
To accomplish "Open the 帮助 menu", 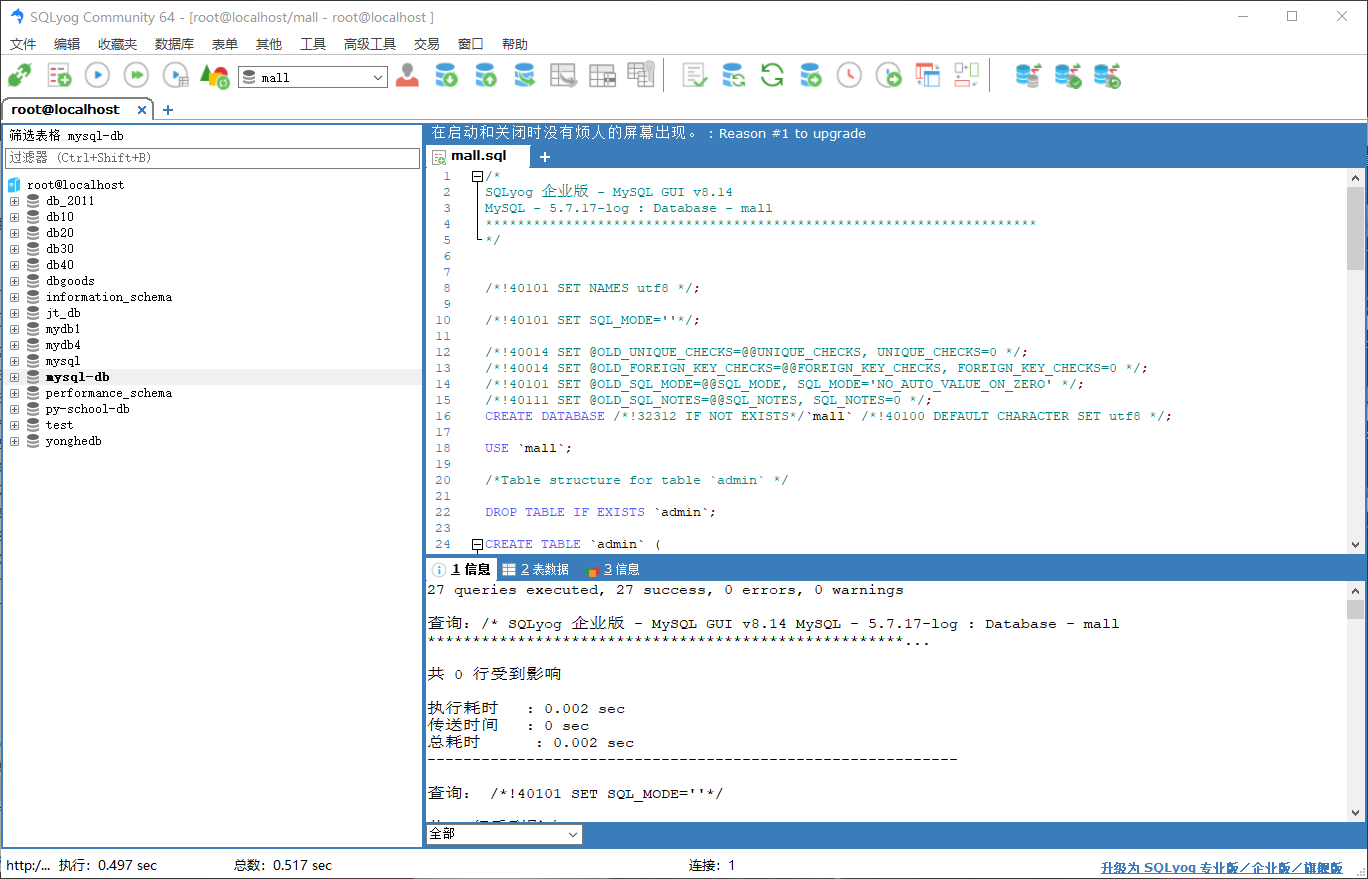I will pos(515,44).
